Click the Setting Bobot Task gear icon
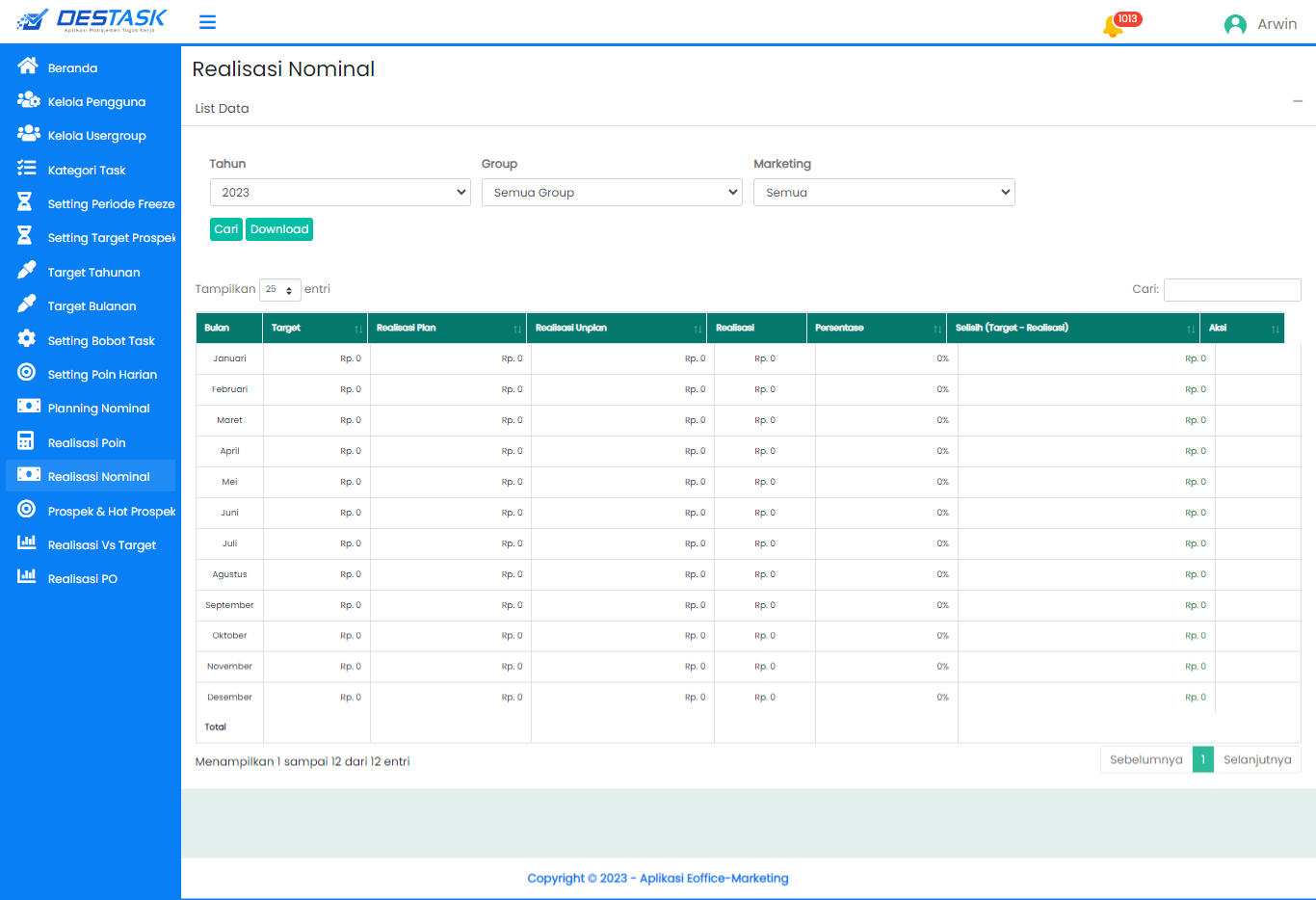Screen dimensions: 1316x900 click(x=27, y=339)
